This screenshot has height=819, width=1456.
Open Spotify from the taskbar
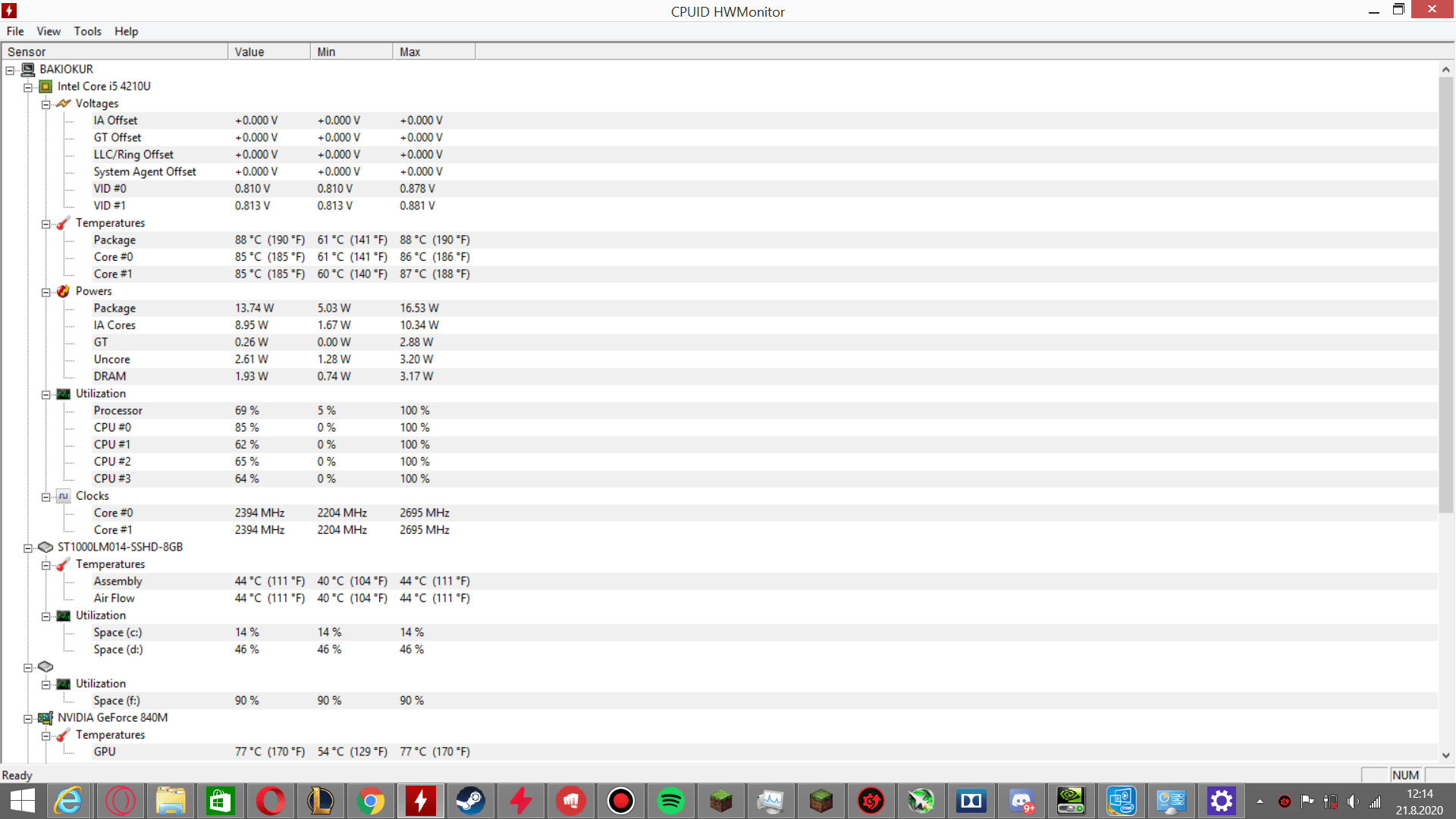point(670,801)
